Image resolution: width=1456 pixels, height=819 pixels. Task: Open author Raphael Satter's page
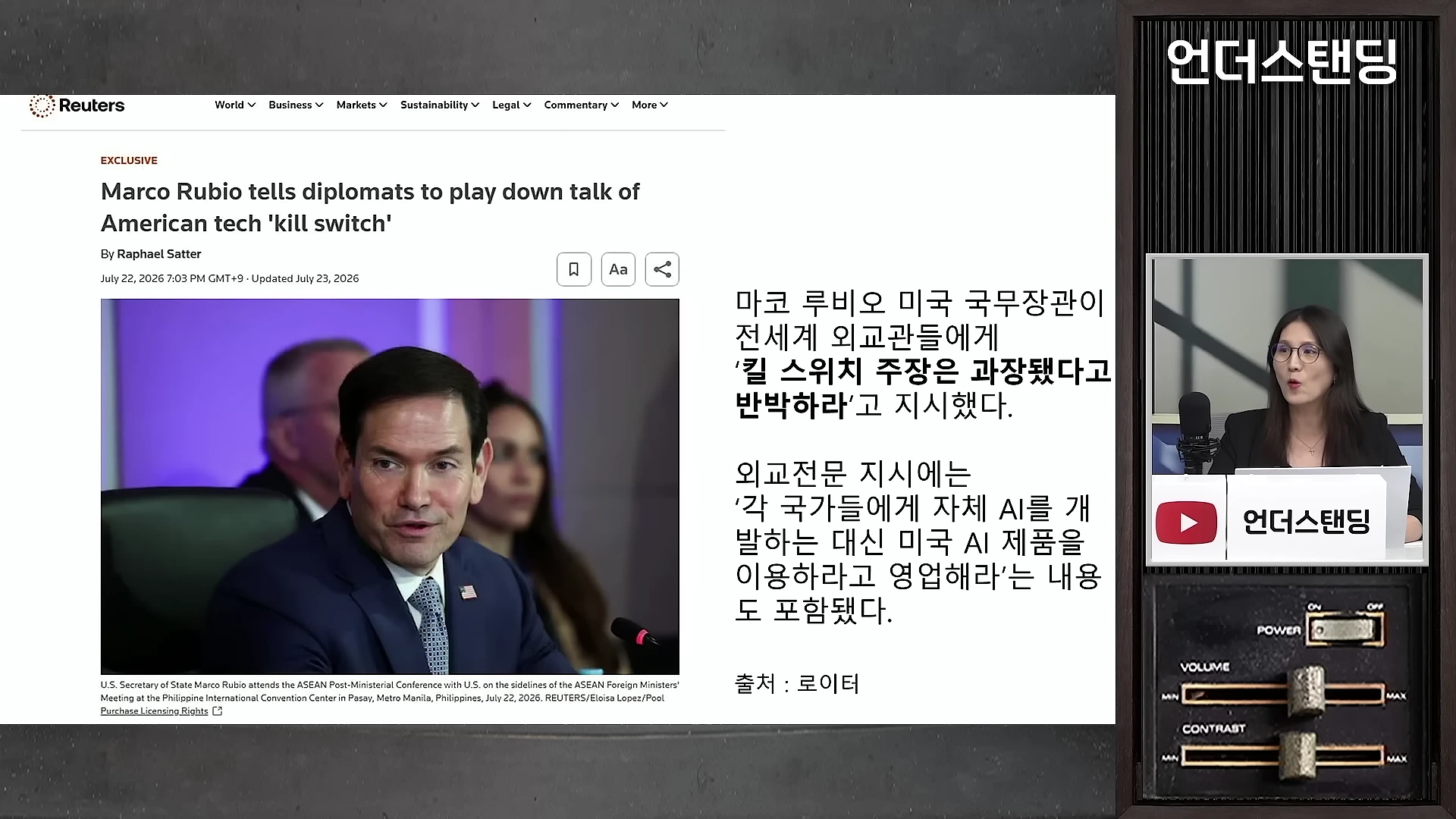click(159, 254)
